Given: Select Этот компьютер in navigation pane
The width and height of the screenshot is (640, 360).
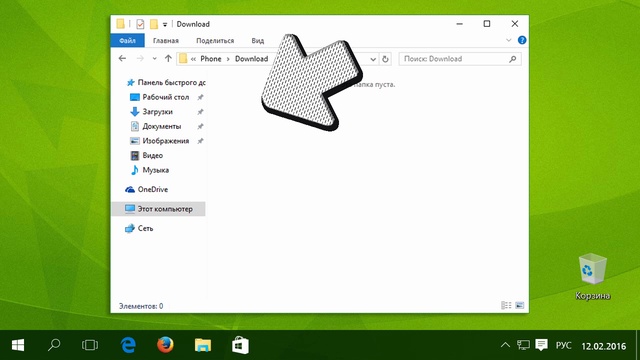Looking at the screenshot, I should 159,209.
